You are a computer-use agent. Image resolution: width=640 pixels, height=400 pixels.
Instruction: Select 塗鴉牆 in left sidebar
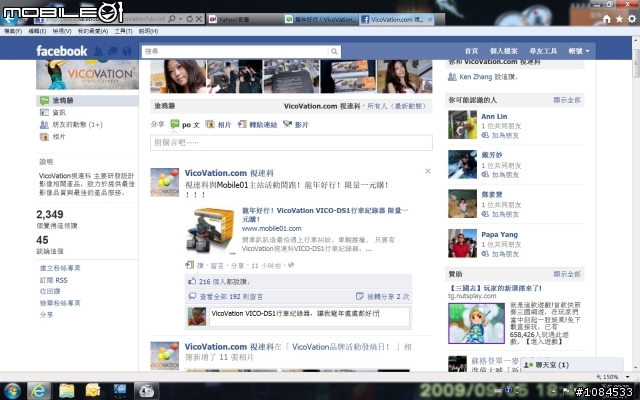coord(87,100)
